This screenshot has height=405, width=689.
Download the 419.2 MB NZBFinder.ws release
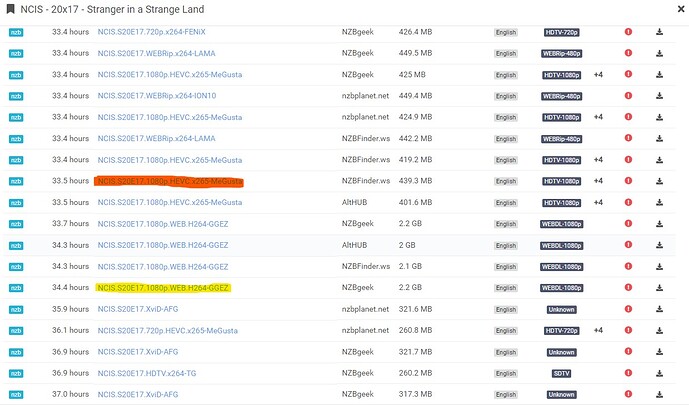660,160
